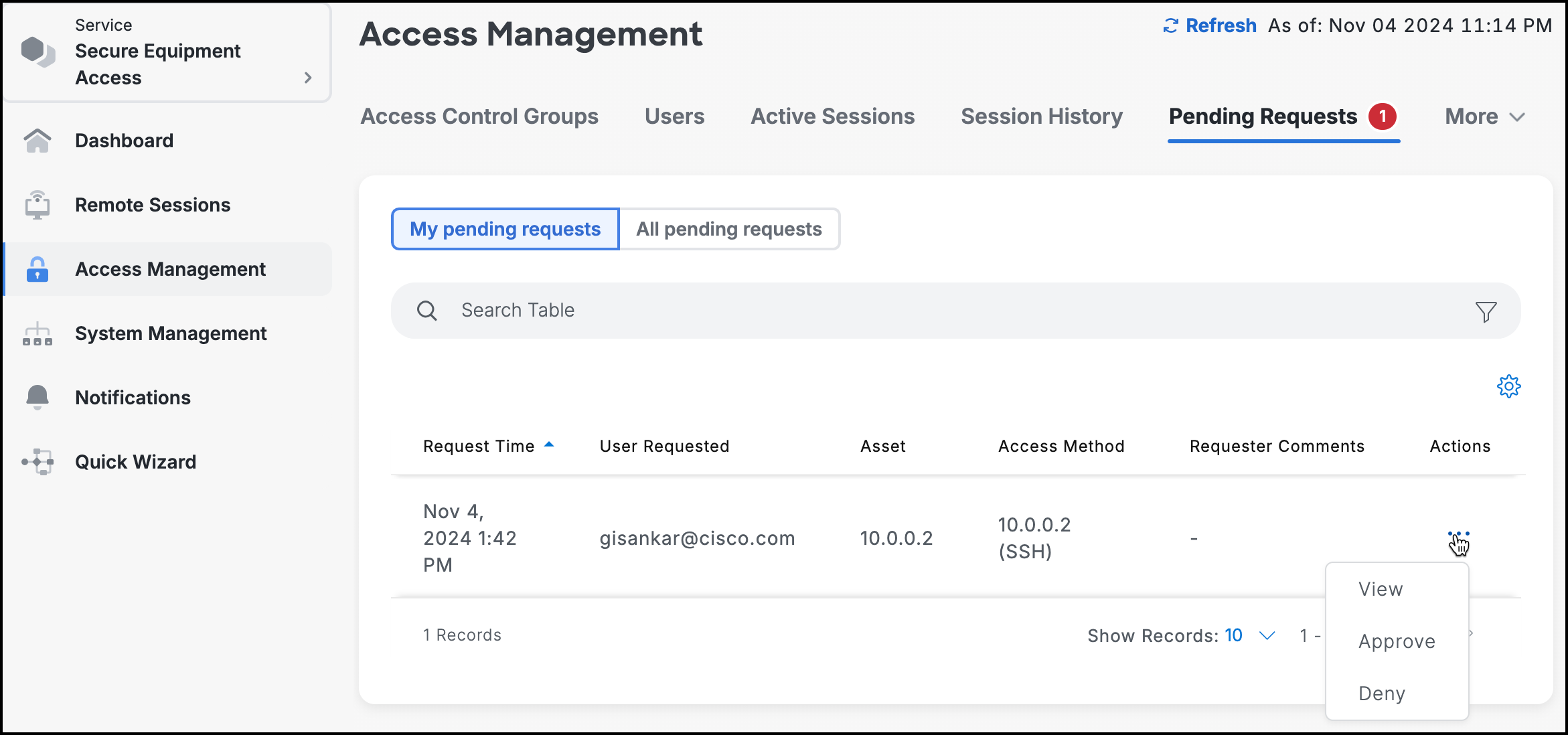The image size is (1568, 735).
Task: Expand the Secure Equipment Access service selector
Action: pyautogui.click(x=307, y=78)
